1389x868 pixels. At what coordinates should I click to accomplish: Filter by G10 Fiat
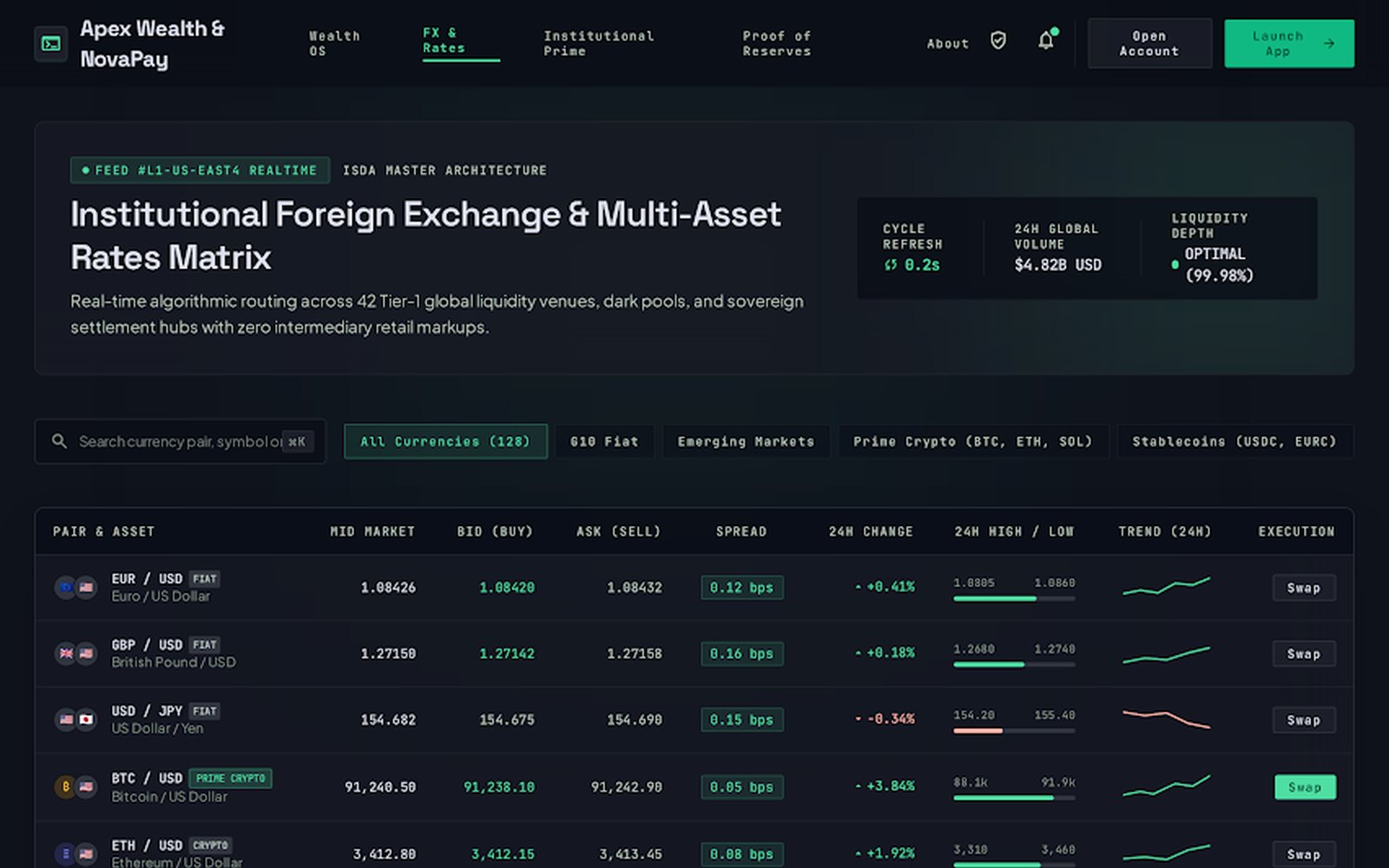click(x=604, y=441)
